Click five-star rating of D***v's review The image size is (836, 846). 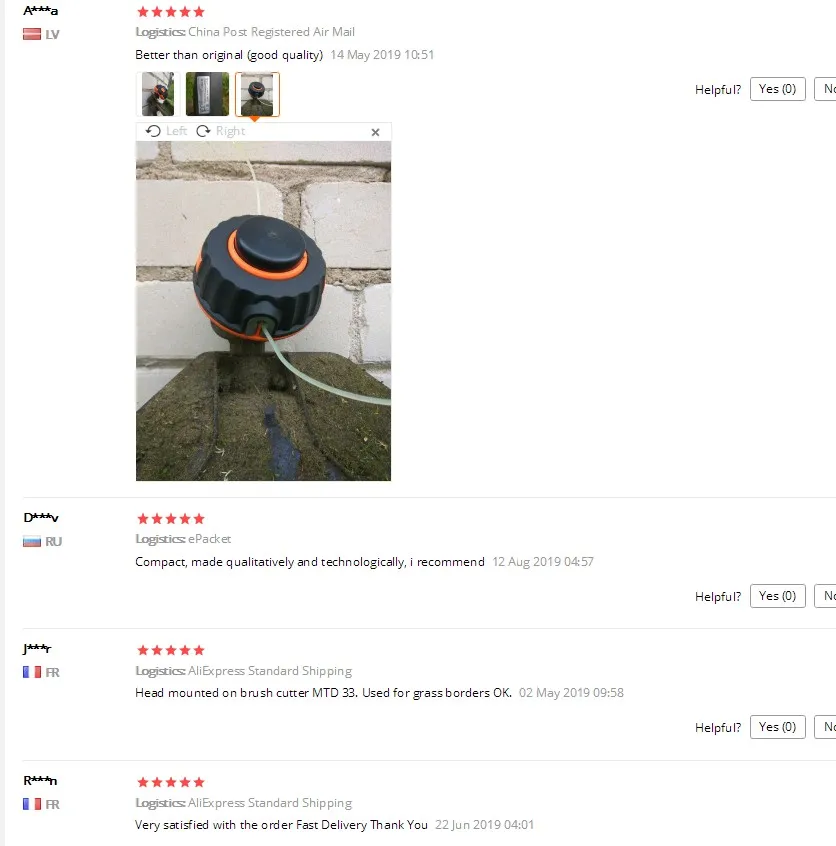171,519
